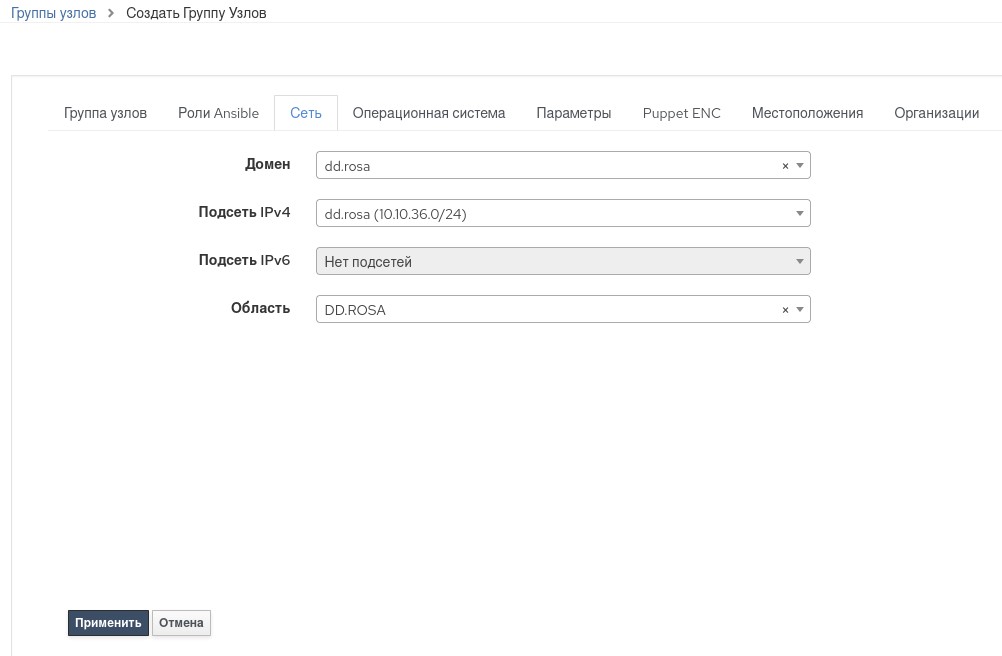1002x656 pixels.
Task: Expand the Область dropdown arrow
Action: click(x=799, y=310)
